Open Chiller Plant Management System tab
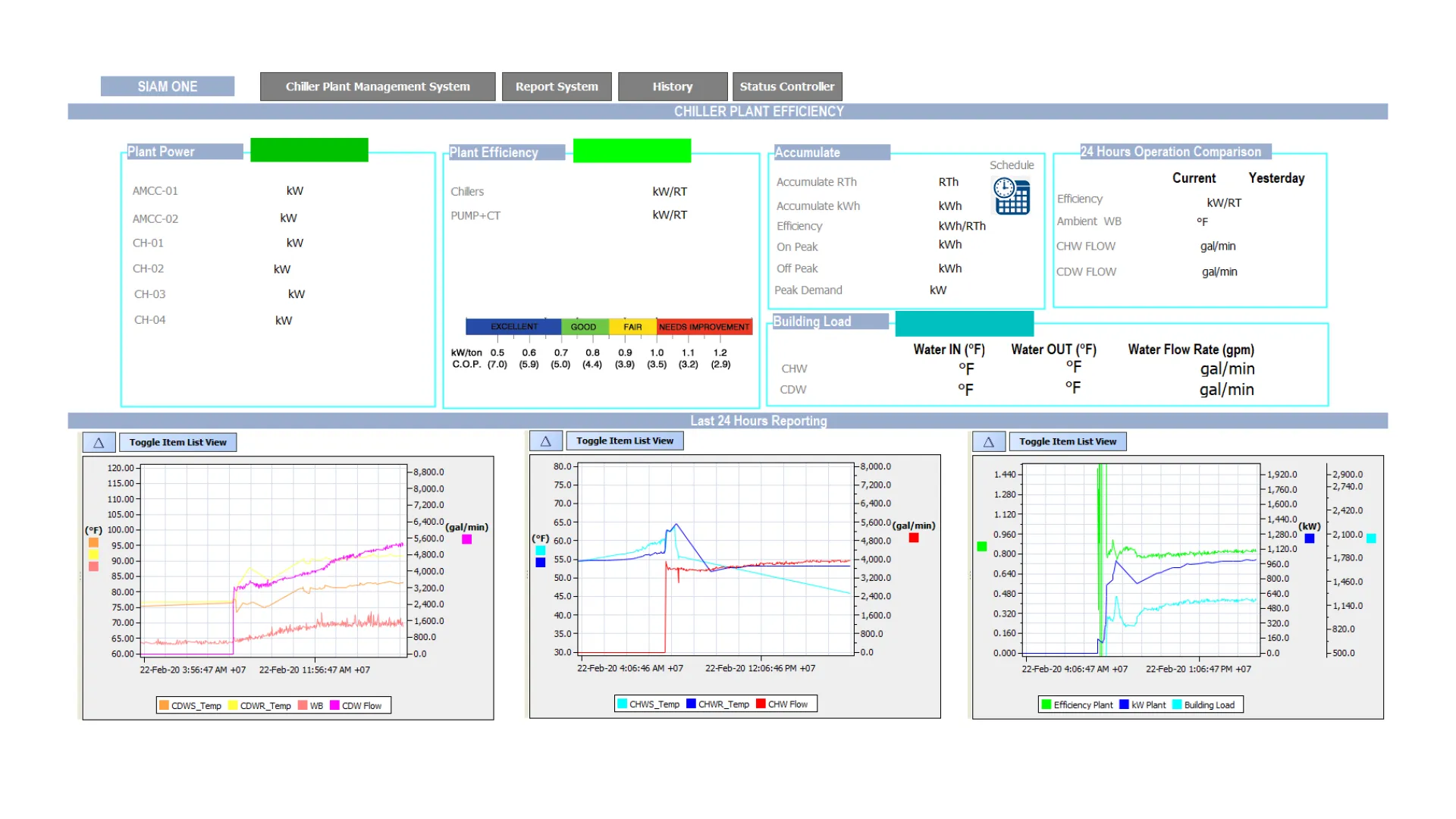 coord(378,87)
